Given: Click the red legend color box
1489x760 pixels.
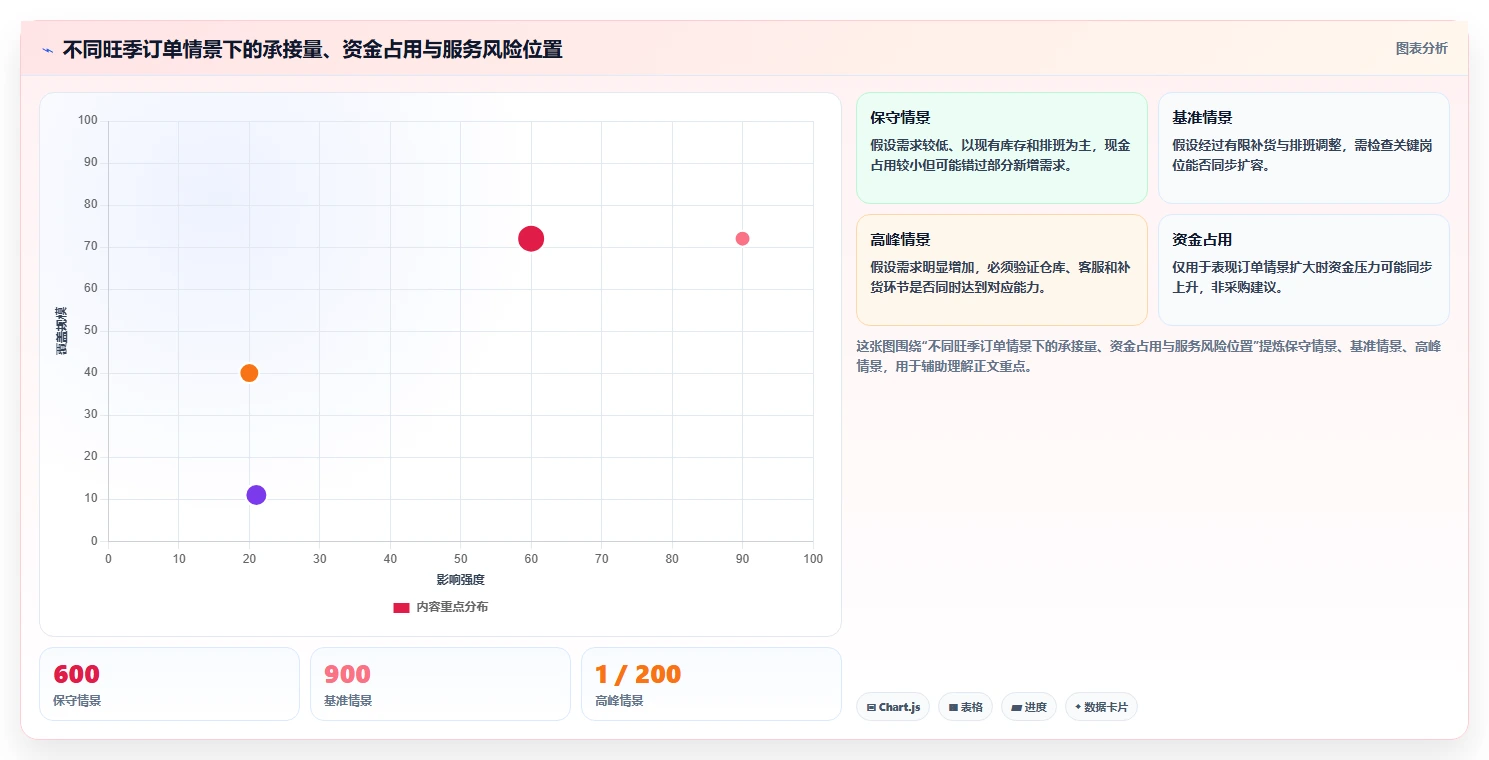Looking at the screenshot, I should [x=401, y=607].
